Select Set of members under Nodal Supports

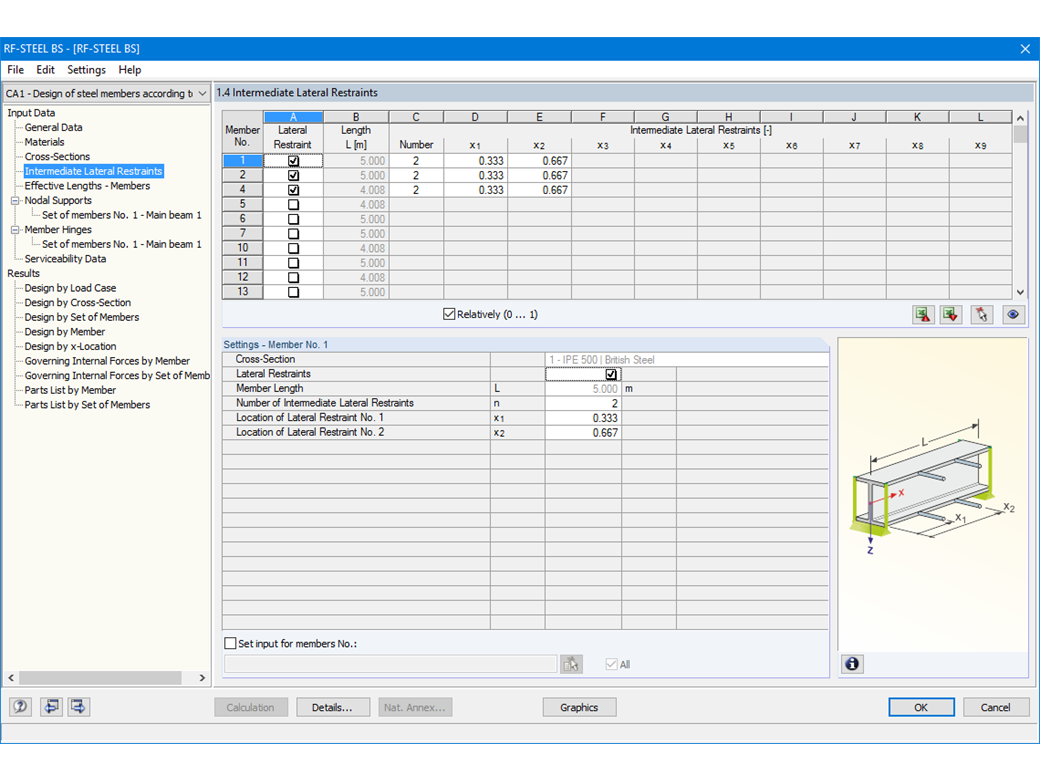point(121,215)
